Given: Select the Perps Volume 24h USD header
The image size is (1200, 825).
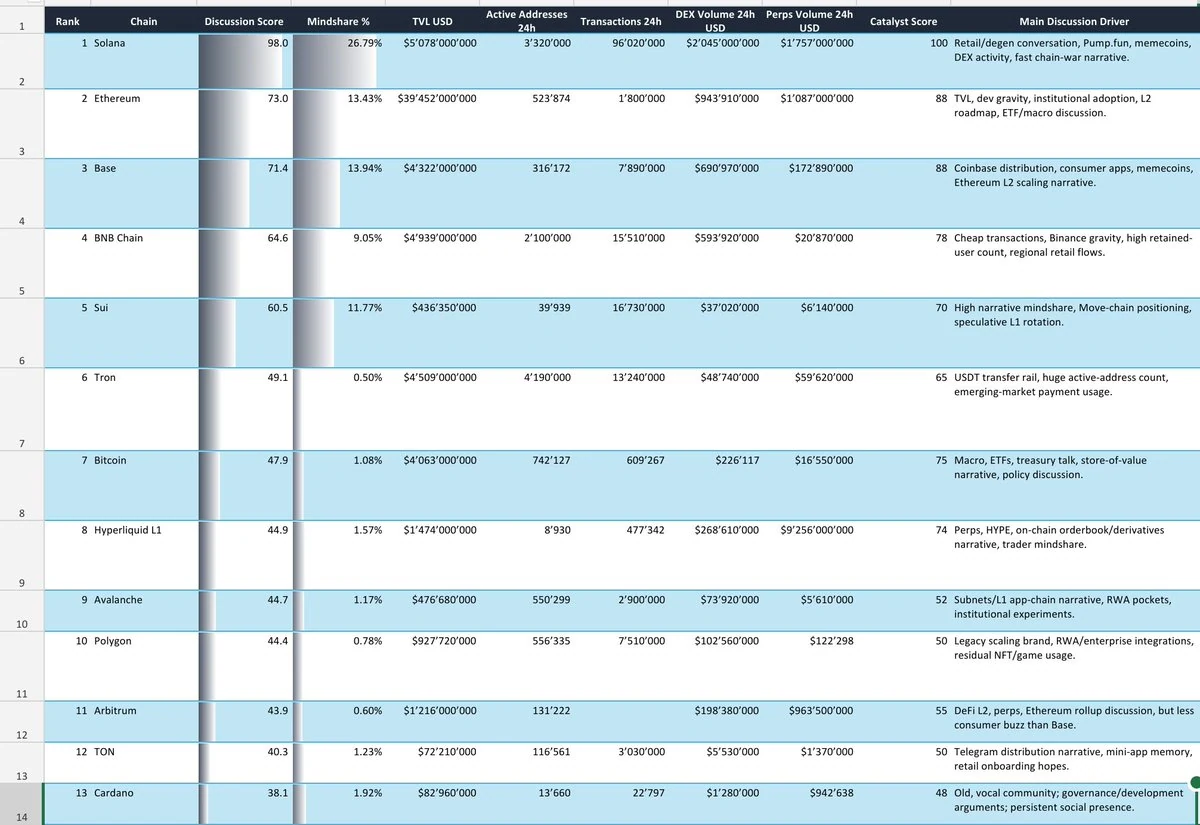Looking at the screenshot, I should pyautogui.click(x=810, y=21).
